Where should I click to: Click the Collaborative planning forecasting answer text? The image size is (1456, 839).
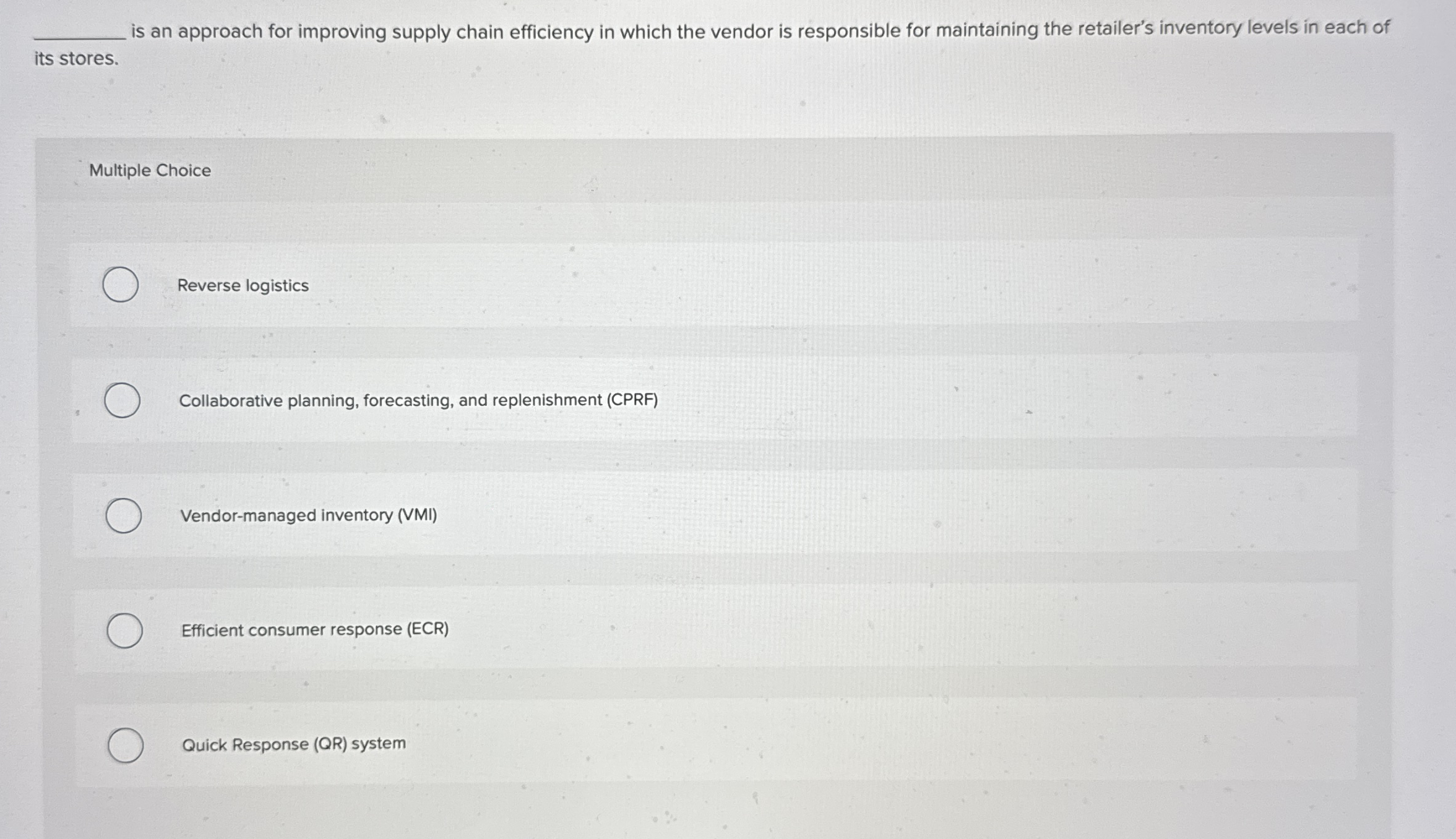(419, 400)
